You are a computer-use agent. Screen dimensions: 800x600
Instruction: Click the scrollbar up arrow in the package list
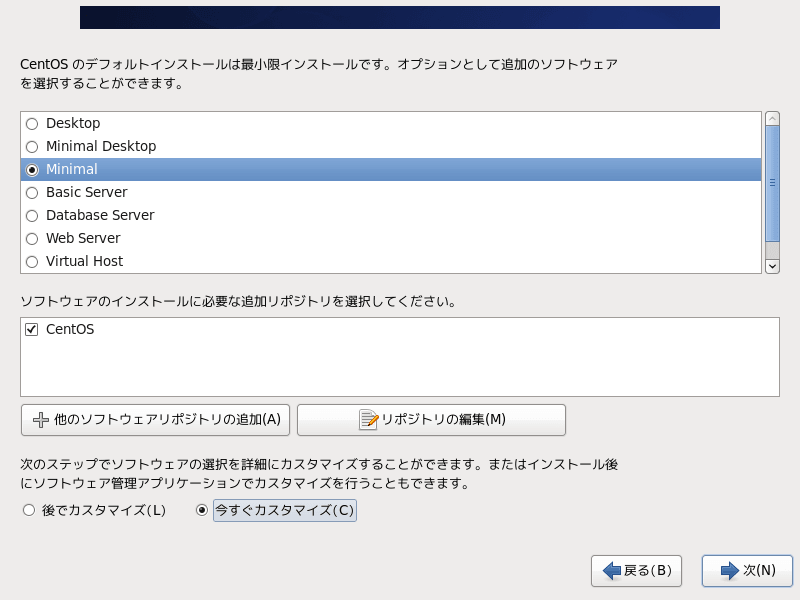click(x=770, y=118)
